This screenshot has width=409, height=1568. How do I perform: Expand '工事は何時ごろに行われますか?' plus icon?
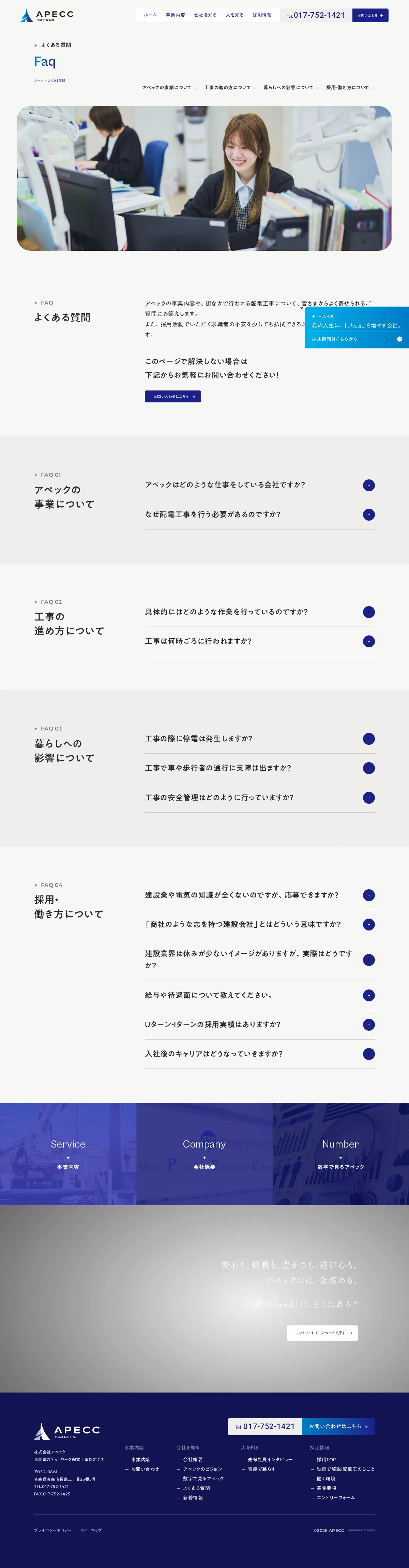click(x=368, y=641)
